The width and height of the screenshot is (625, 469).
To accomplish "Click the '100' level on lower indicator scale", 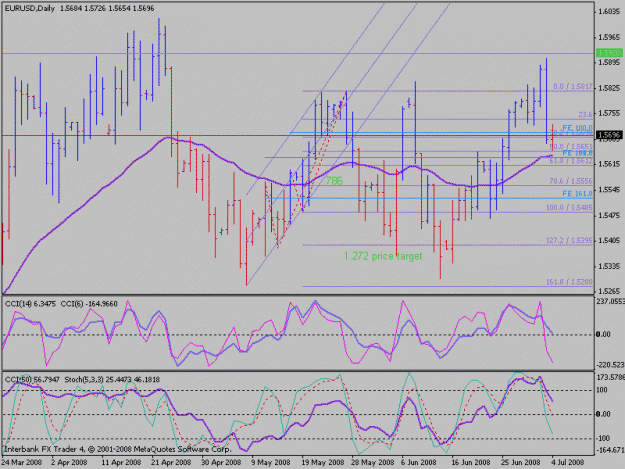I will pos(603,390).
